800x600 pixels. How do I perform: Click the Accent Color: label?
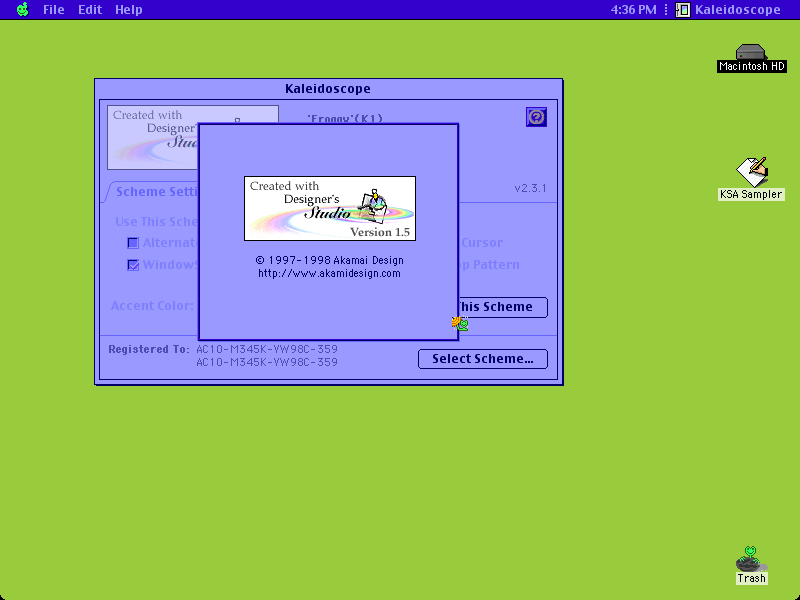[x=152, y=306]
